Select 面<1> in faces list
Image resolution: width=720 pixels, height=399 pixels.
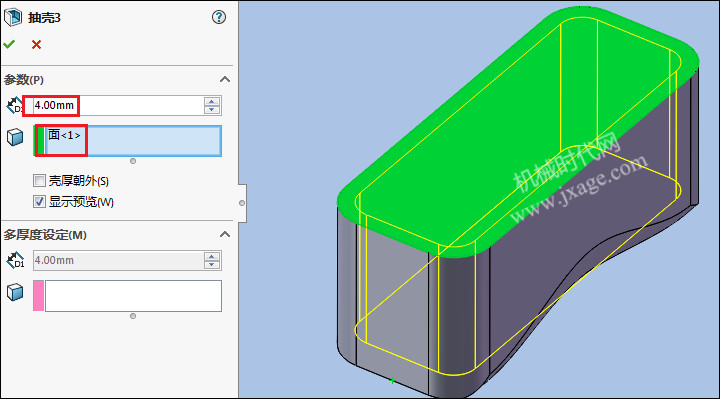pyautogui.click(x=64, y=135)
